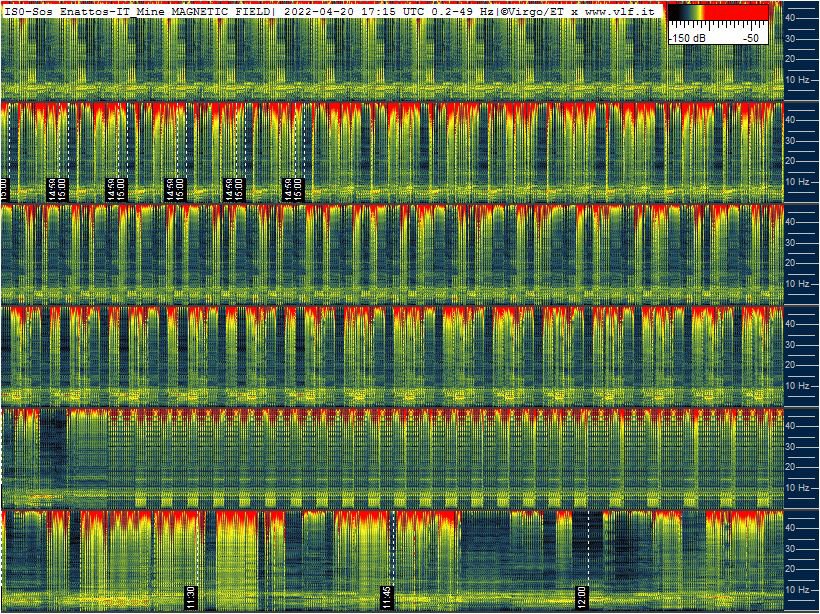Click the dB color scale gradient bar
The width and height of the screenshot is (820, 614).
point(717,14)
